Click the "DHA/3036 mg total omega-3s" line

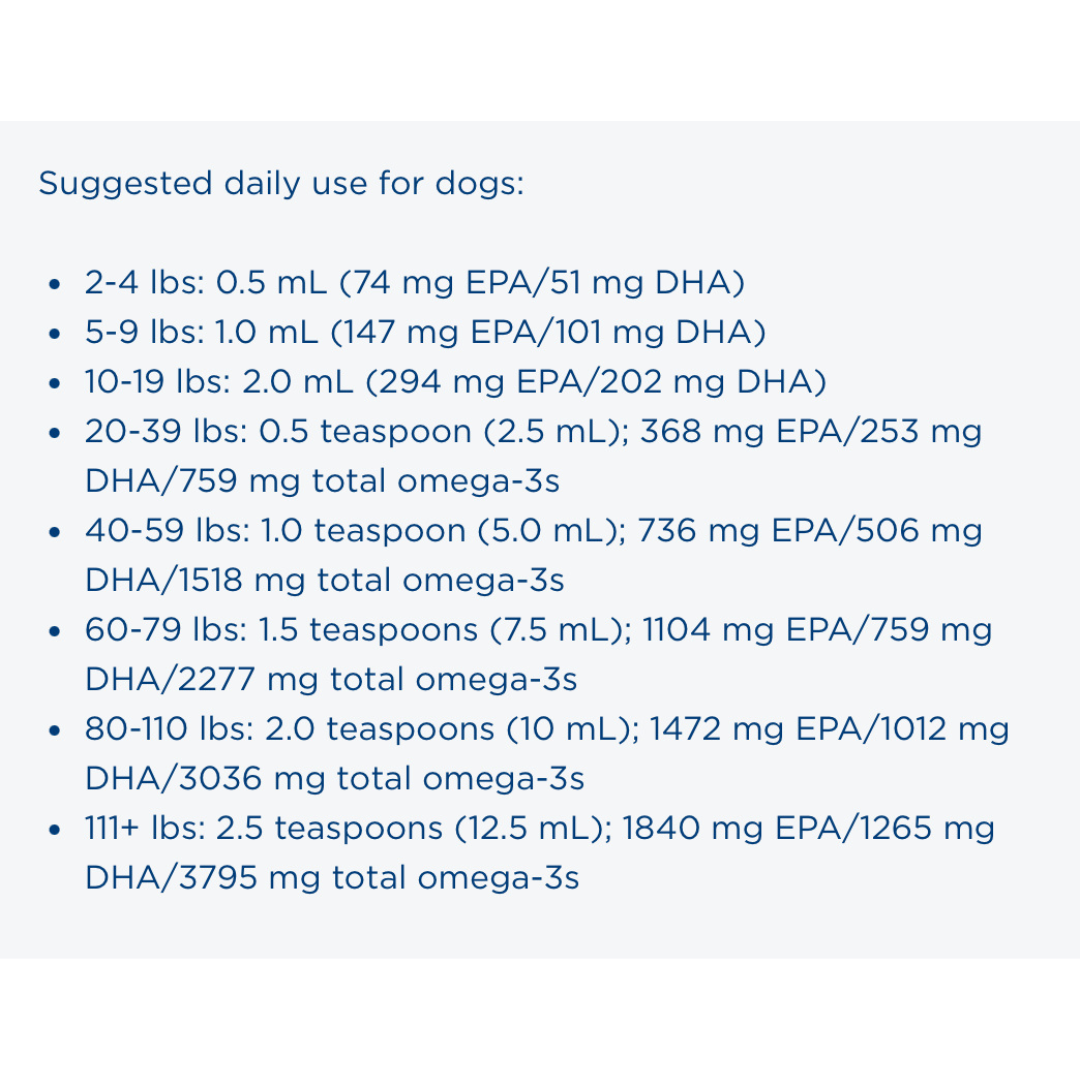[334, 778]
